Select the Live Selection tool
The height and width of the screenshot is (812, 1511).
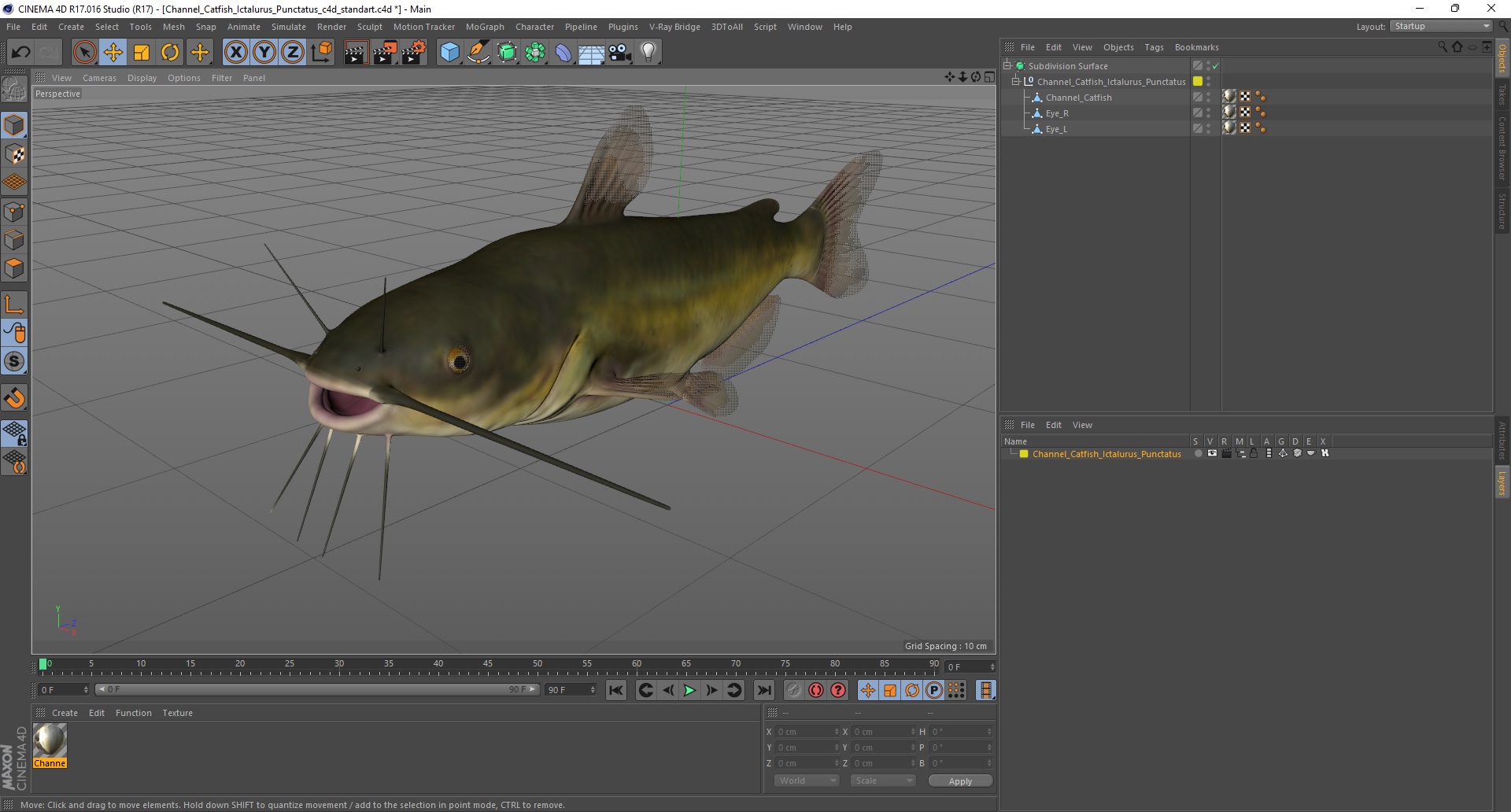click(x=84, y=53)
